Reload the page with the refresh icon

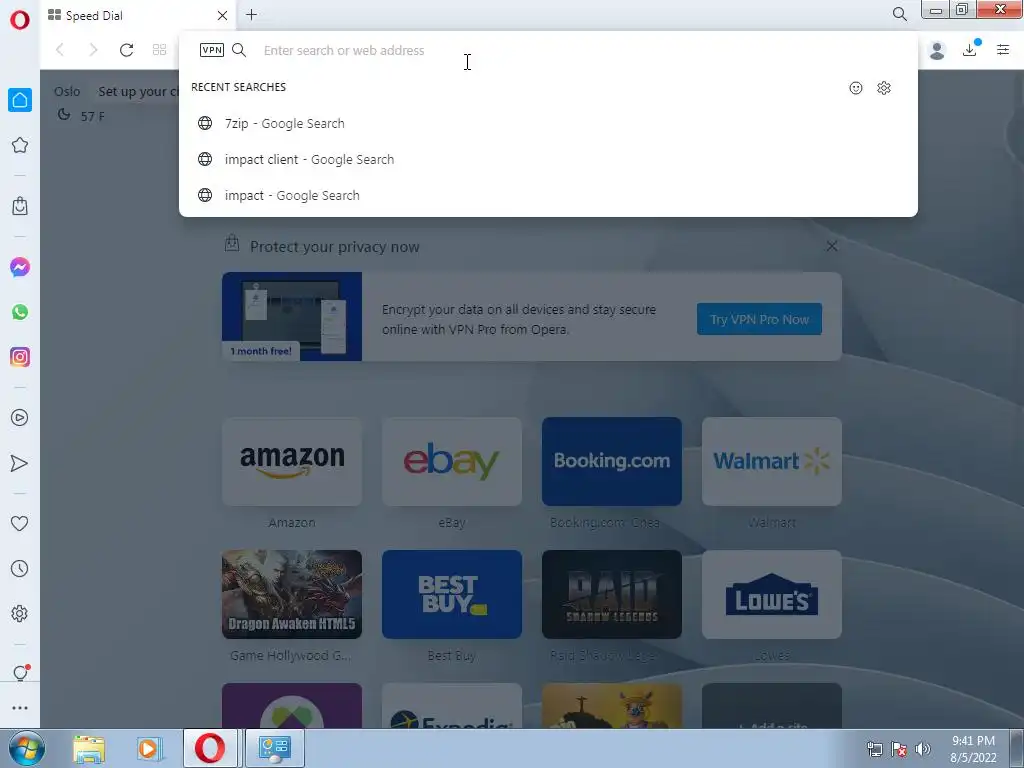[x=126, y=50]
